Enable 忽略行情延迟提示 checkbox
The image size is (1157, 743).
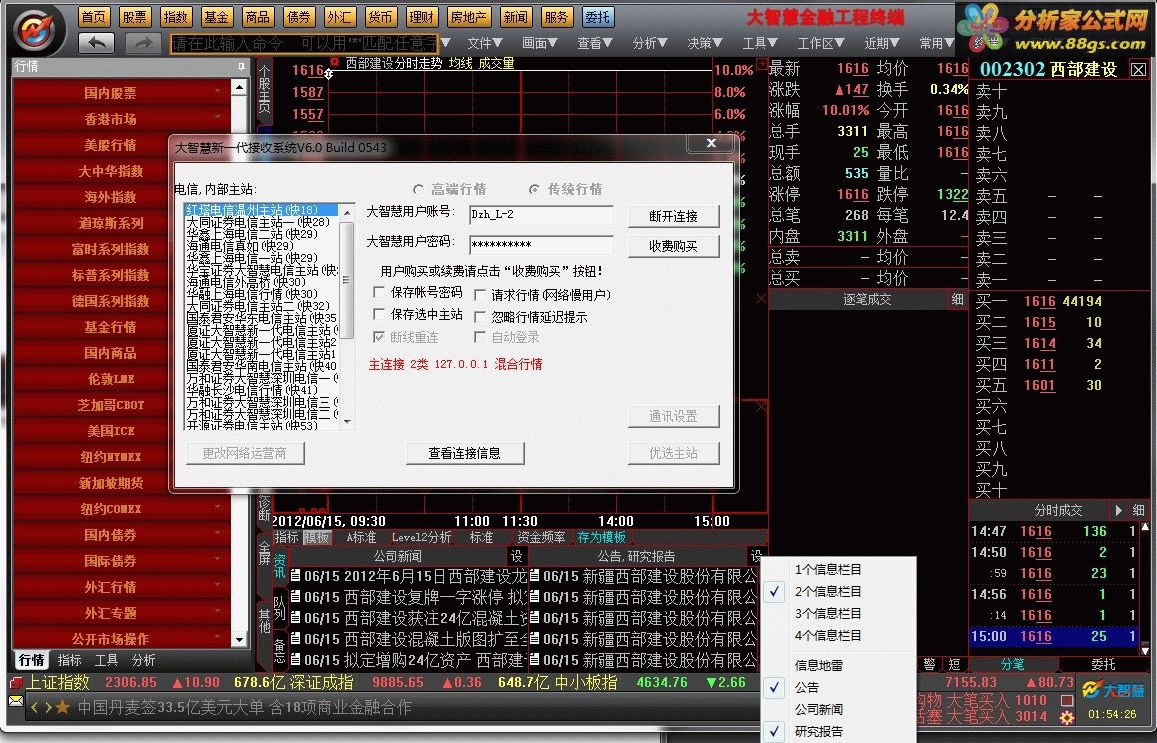click(480, 317)
